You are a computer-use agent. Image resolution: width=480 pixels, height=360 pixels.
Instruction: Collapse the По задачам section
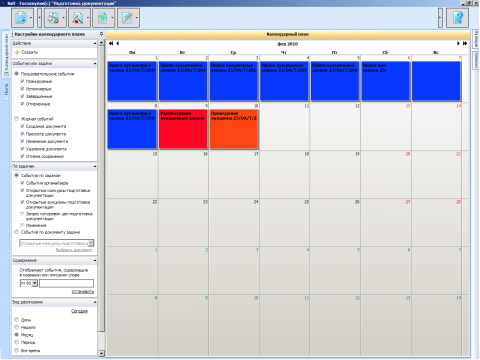tap(95, 166)
